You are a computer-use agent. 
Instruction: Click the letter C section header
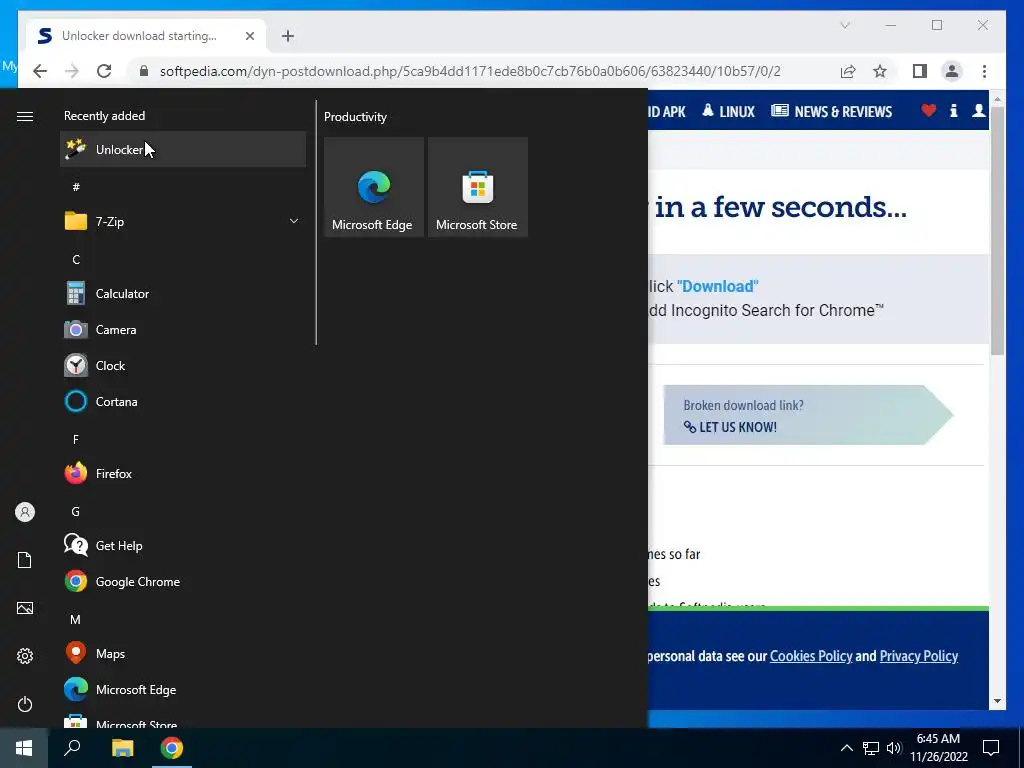pyautogui.click(x=76, y=259)
